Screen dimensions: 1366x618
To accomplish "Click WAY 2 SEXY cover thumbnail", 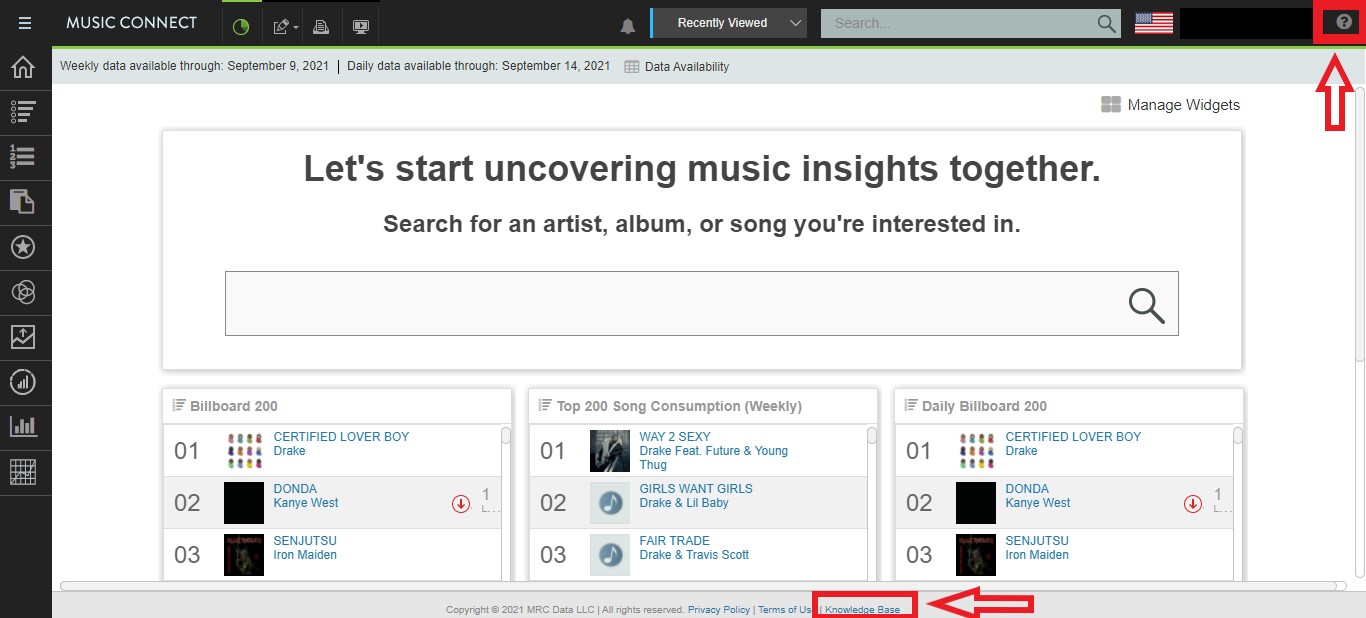I will 610,451.
